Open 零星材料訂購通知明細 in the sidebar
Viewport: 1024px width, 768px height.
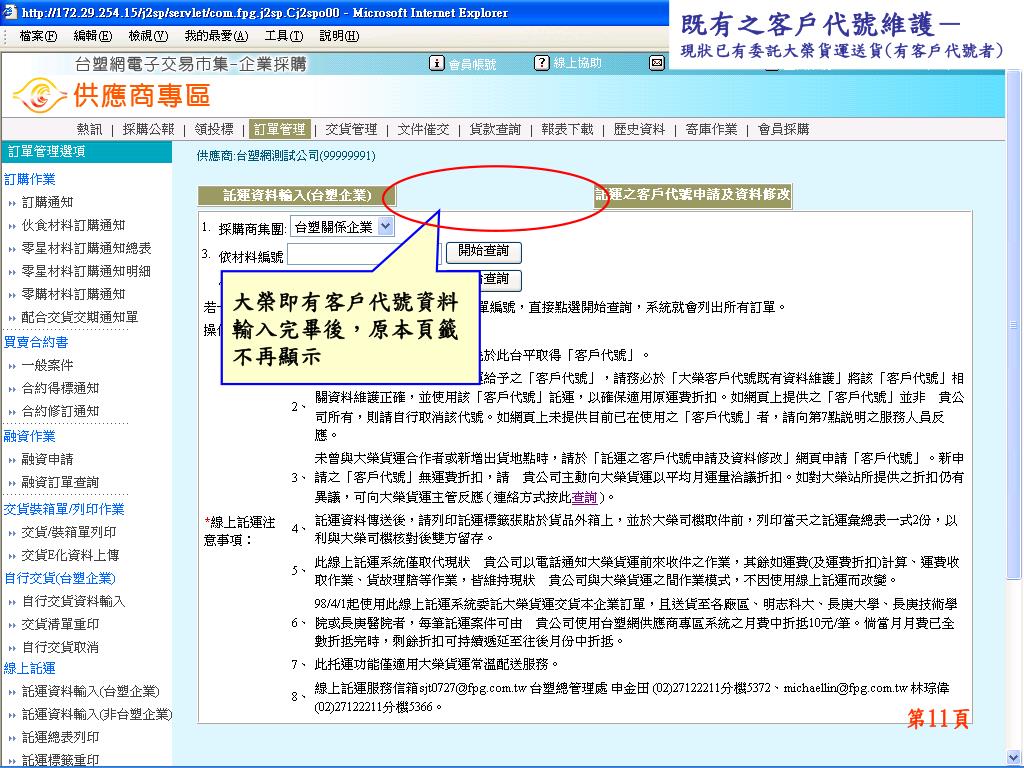pyautogui.click(x=86, y=271)
